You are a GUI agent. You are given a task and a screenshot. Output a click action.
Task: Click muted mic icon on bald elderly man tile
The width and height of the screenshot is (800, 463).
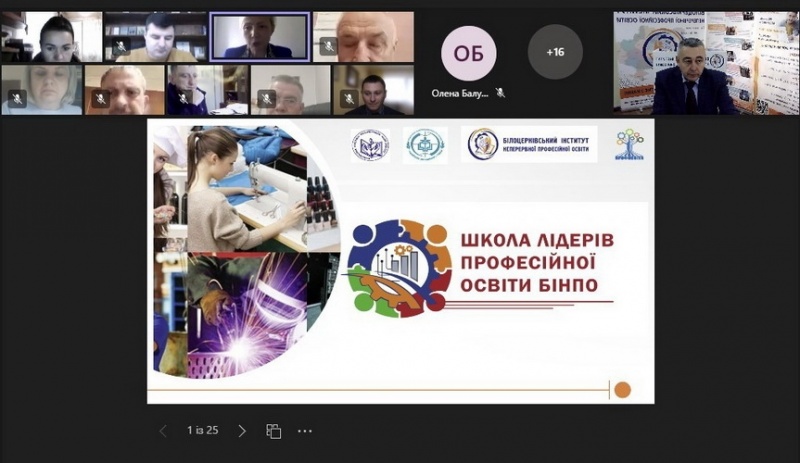coord(329,47)
